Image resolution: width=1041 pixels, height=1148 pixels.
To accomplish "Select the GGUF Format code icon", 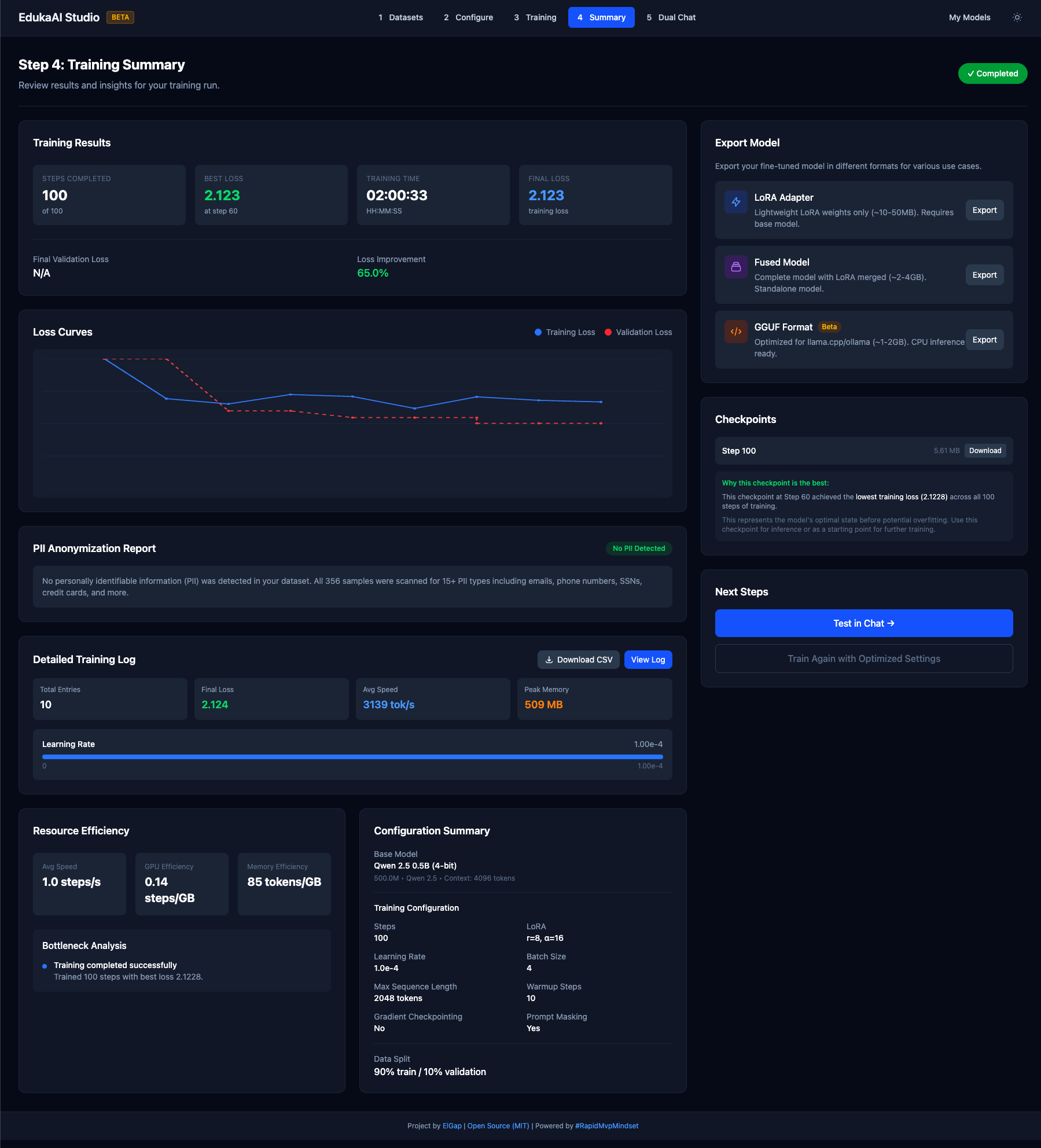I will [735, 332].
